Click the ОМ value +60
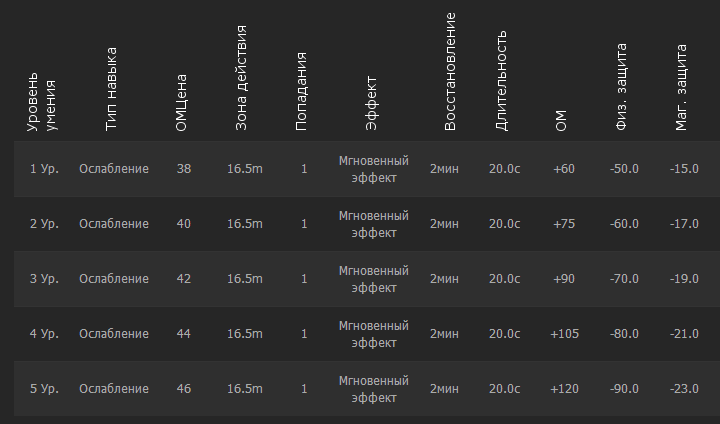 [564, 169]
